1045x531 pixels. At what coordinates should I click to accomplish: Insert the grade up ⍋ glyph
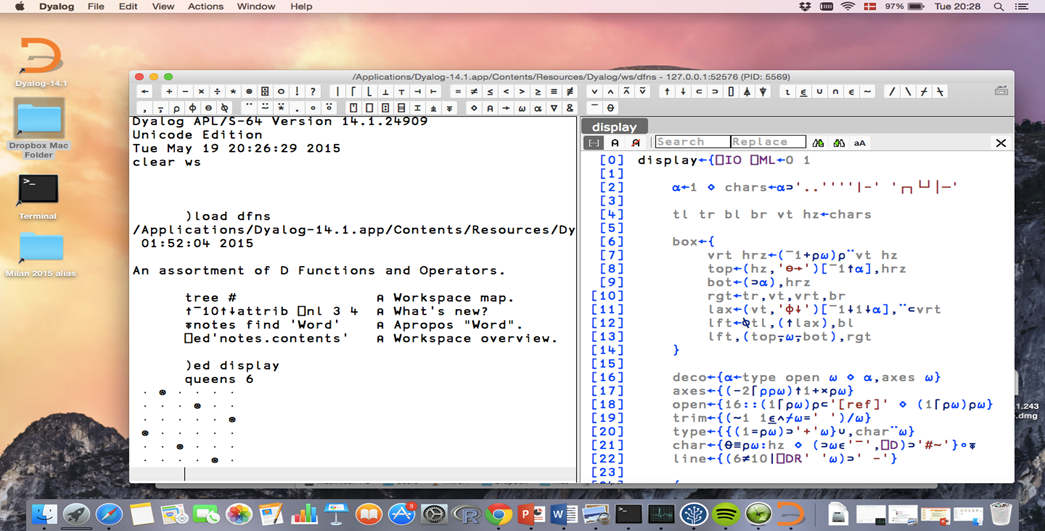[x=747, y=91]
